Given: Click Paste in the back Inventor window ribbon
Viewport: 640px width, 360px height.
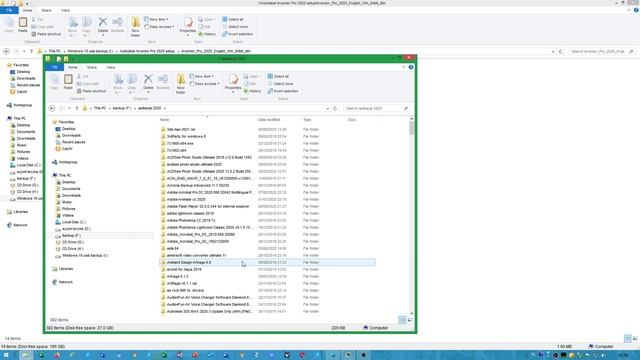Looking at the screenshot, I should coord(23,25).
